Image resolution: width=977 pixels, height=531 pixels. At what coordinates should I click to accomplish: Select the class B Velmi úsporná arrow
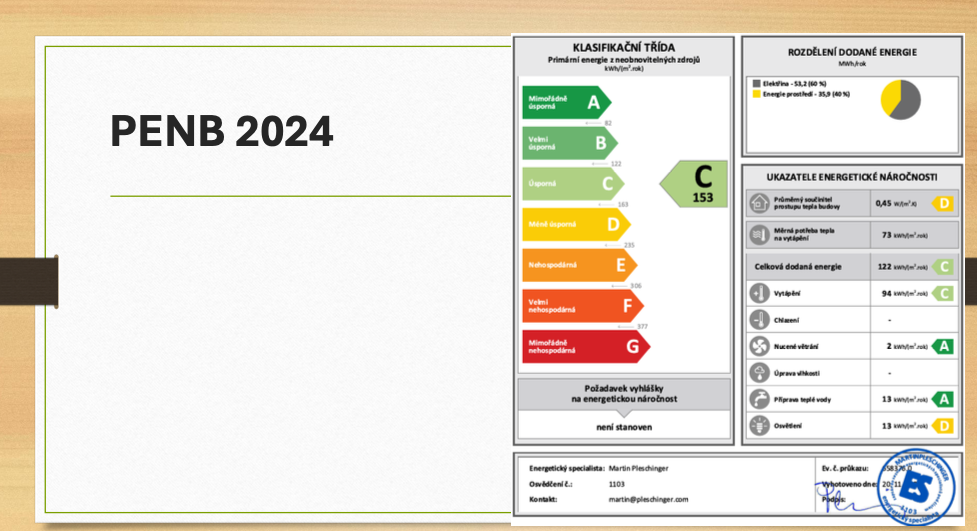(569, 143)
